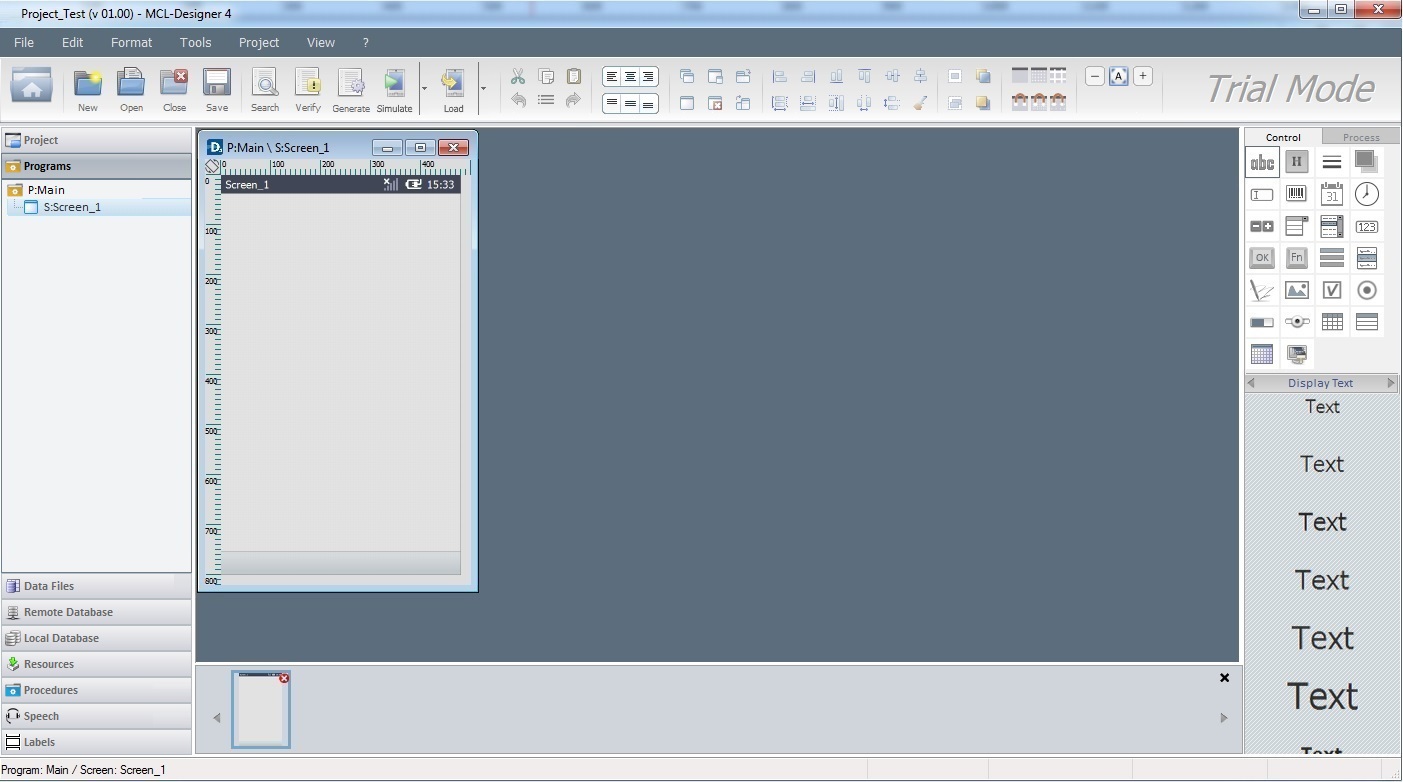This screenshot has height=782, width=1403.
Task: Click the Generate project icon
Action: (x=351, y=89)
